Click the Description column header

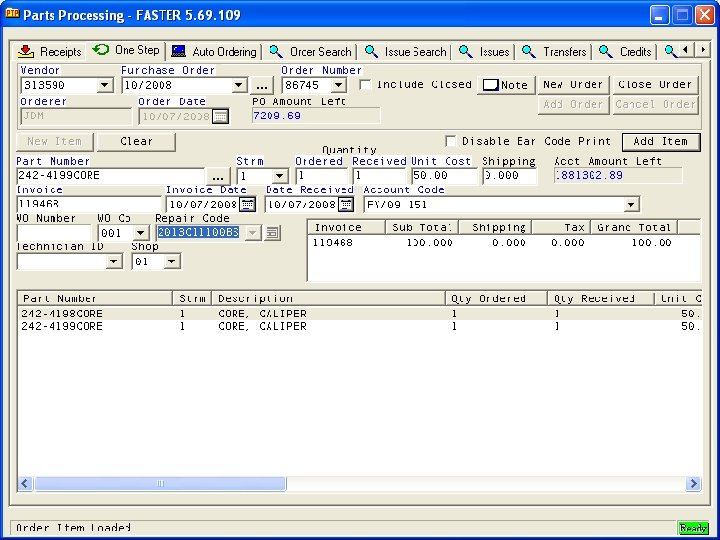[328, 298]
